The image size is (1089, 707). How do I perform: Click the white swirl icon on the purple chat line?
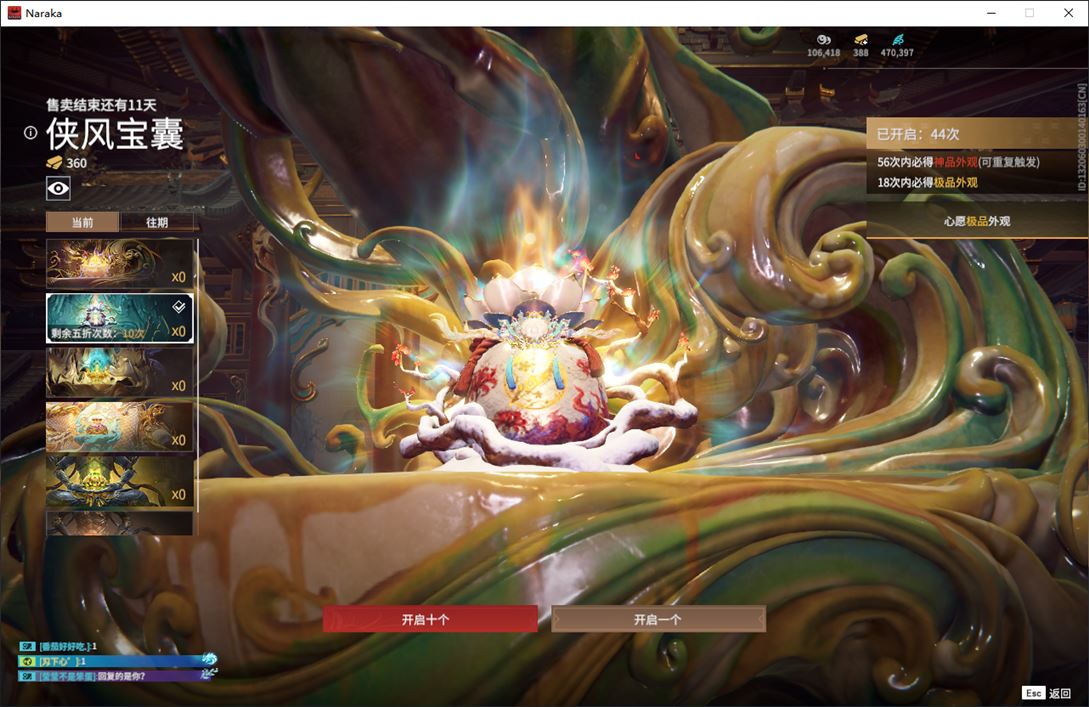pos(209,673)
